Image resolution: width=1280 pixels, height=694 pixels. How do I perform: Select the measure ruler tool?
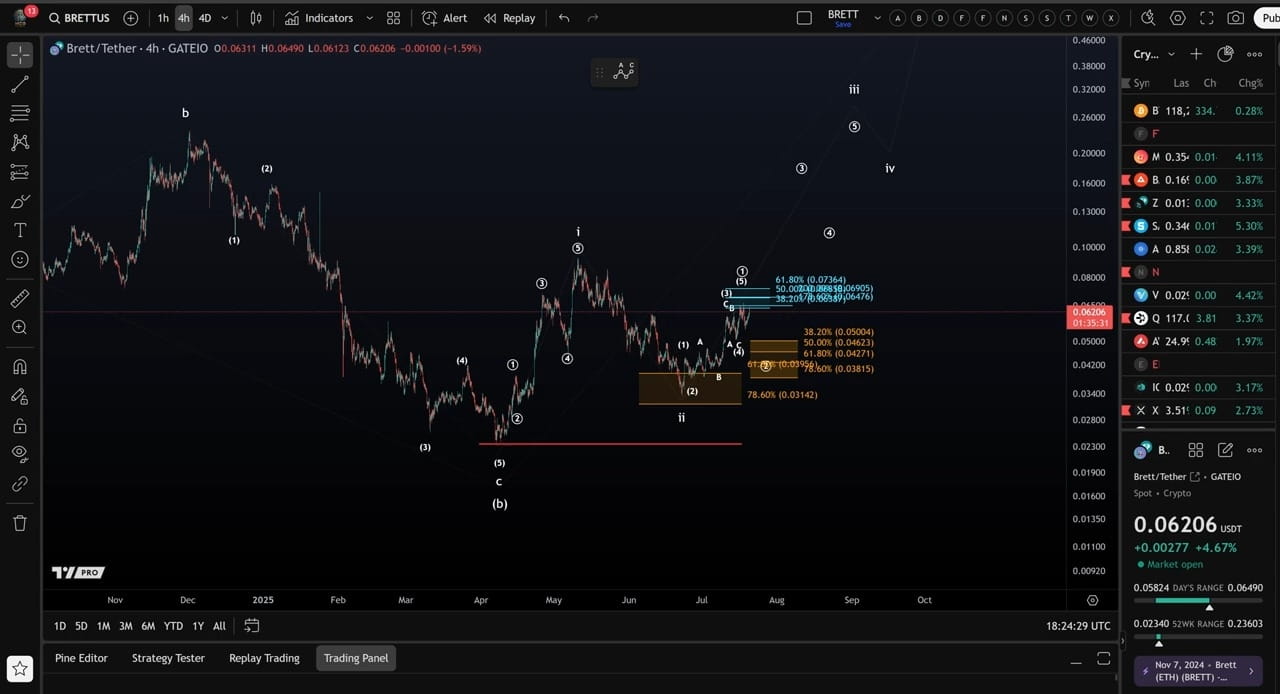click(x=20, y=298)
